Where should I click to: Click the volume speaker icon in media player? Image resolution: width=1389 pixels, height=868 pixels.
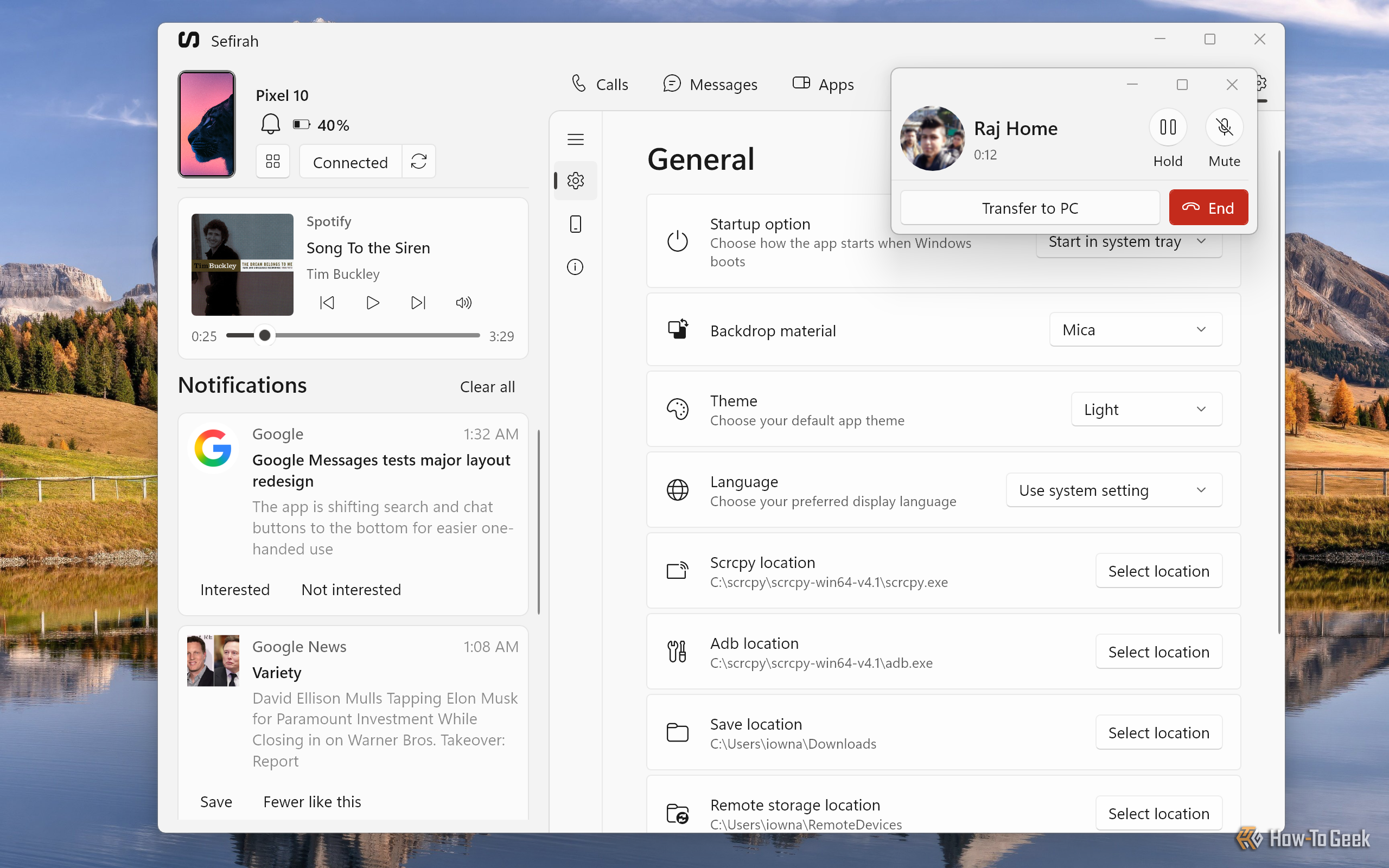tap(464, 303)
